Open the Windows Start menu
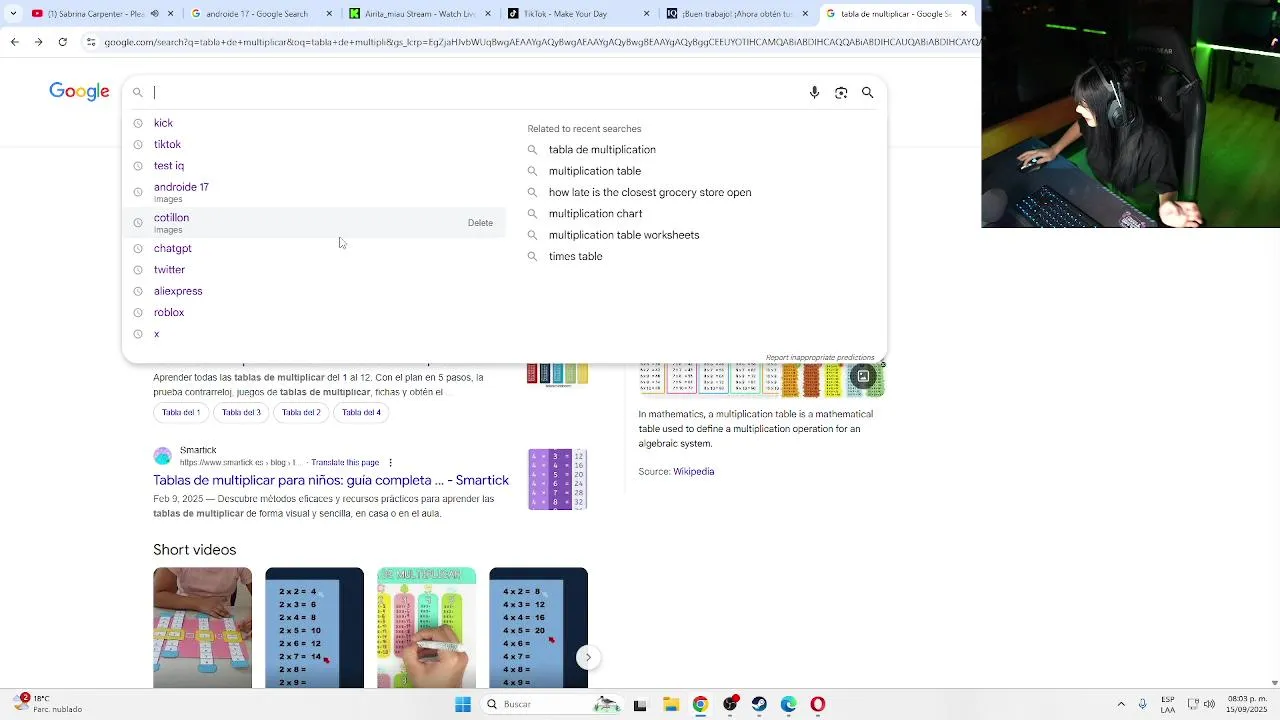 click(463, 705)
